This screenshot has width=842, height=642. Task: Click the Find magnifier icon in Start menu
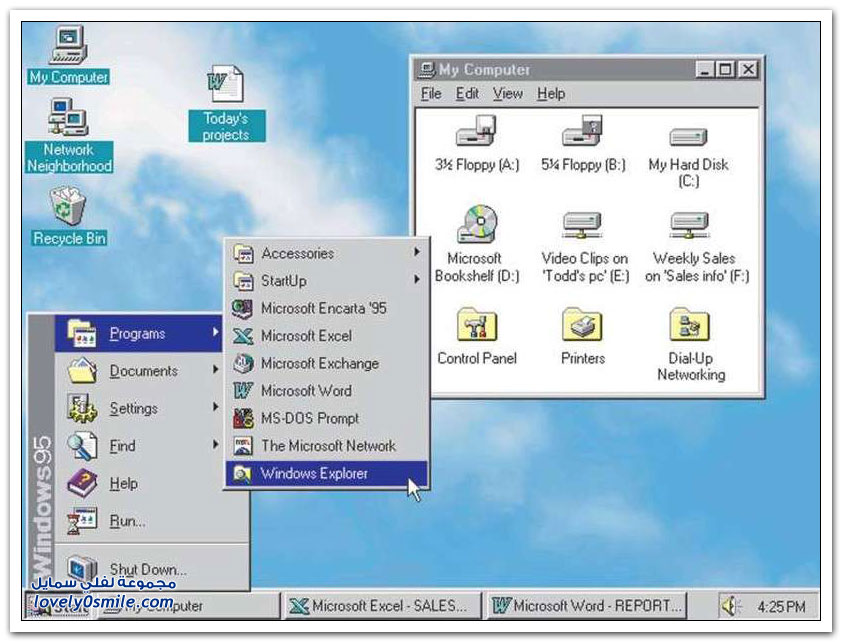pos(82,446)
